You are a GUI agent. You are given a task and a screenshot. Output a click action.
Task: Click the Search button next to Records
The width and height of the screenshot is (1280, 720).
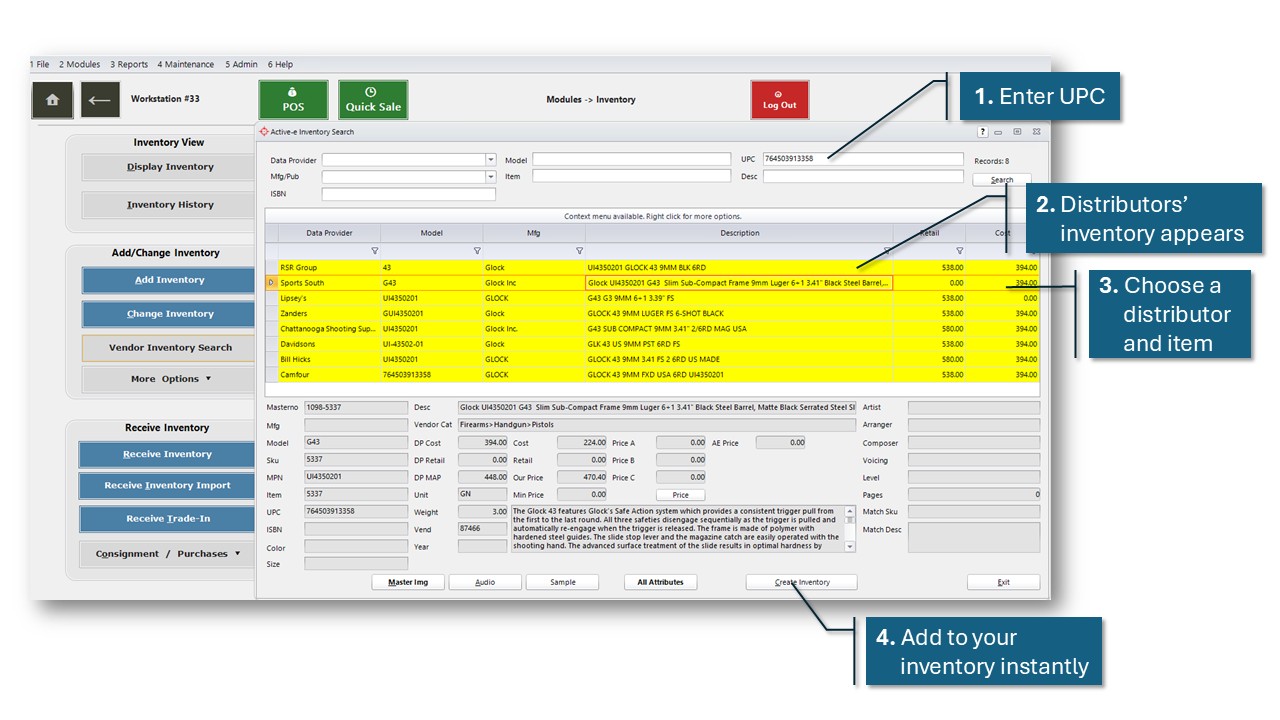1001,179
